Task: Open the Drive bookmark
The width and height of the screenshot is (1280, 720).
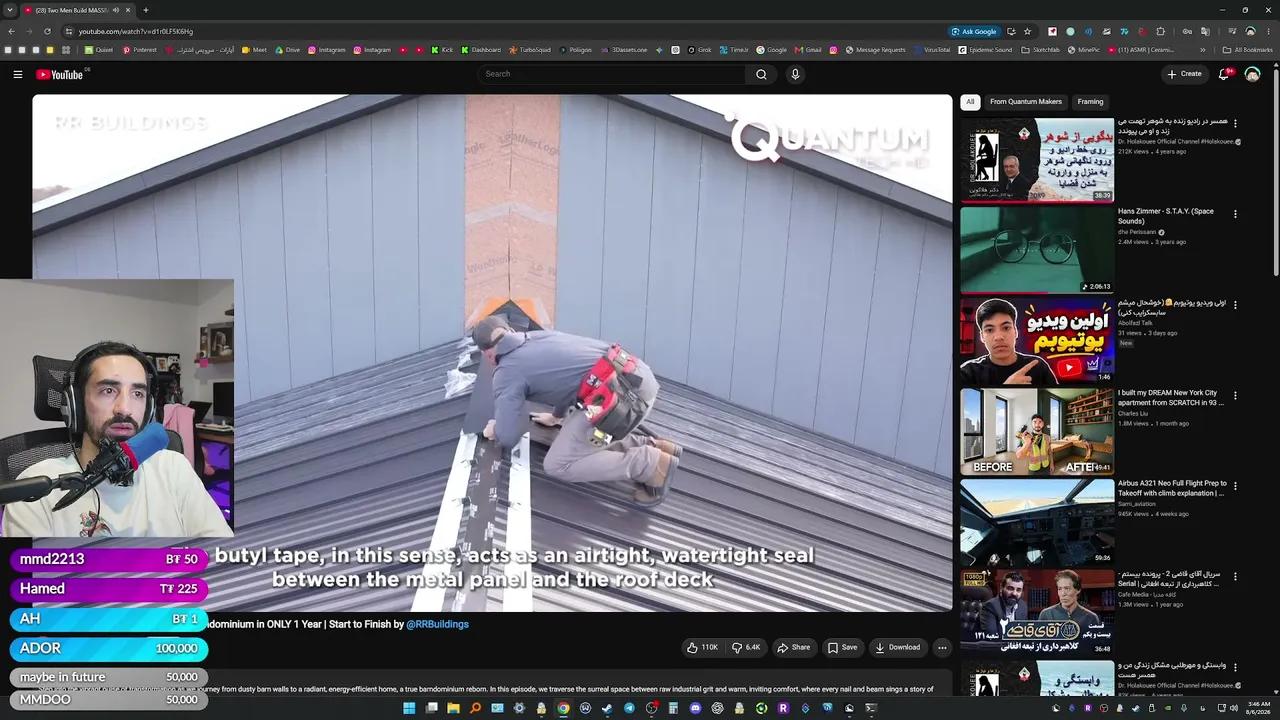Action: coord(287,50)
